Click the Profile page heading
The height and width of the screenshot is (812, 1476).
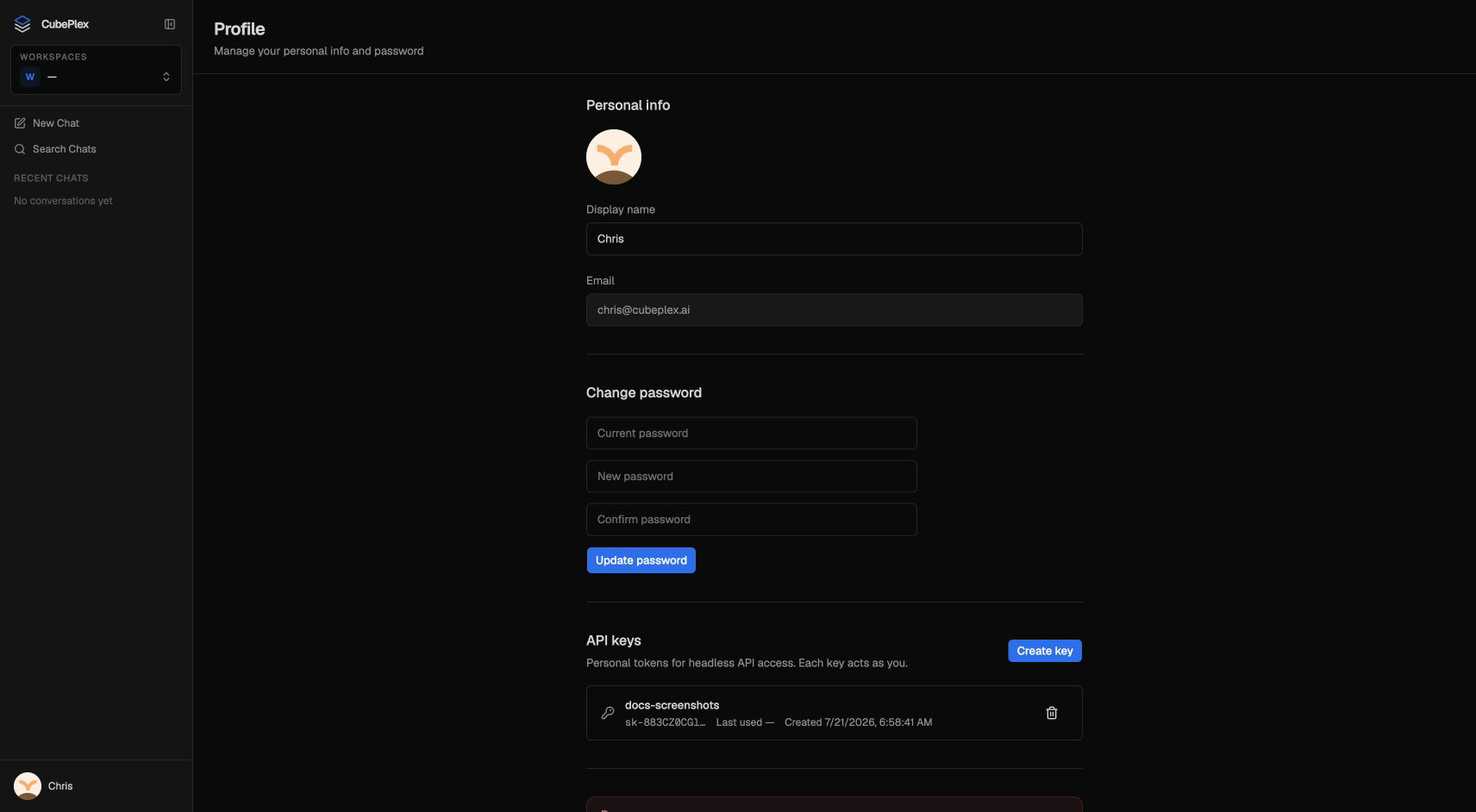[x=239, y=29]
